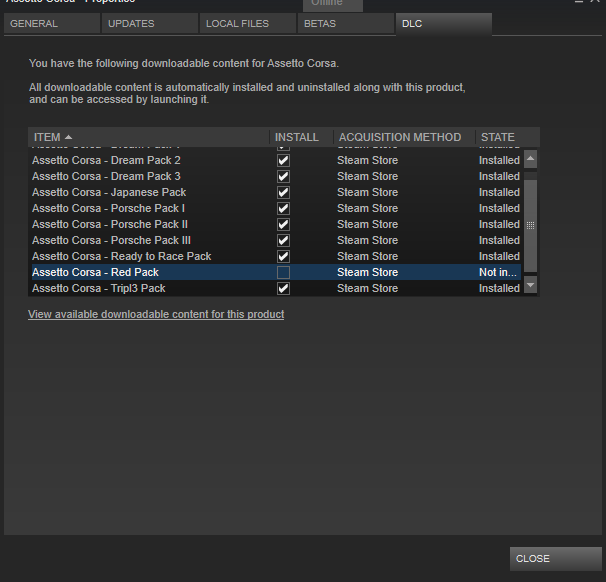The image size is (606, 582).
Task: Click the DLC list scrollbar thumb
Action: tap(531, 226)
